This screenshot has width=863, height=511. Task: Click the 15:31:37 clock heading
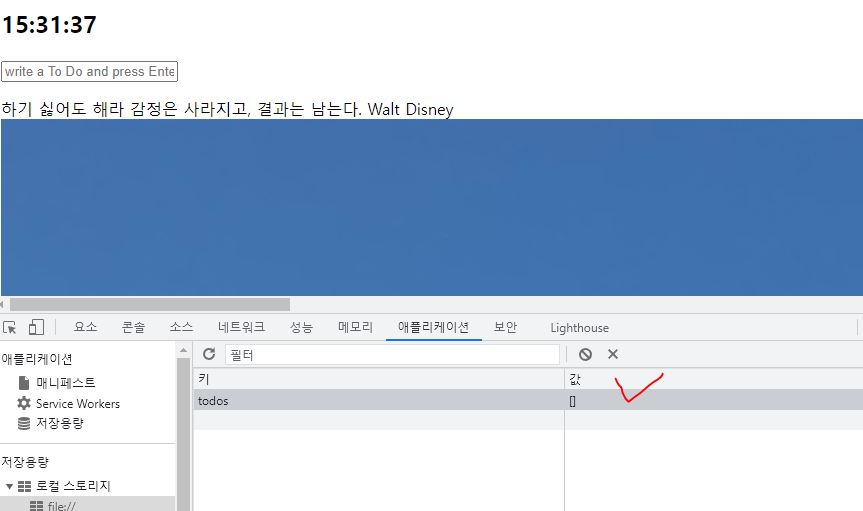click(x=50, y=25)
